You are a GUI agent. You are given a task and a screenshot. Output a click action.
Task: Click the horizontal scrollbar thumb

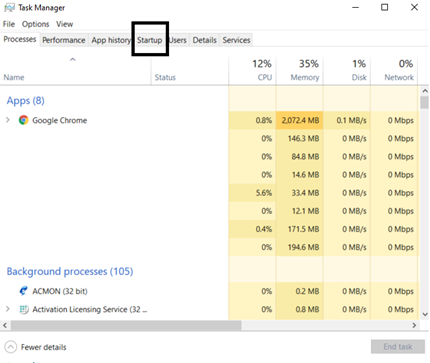pos(126,325)
